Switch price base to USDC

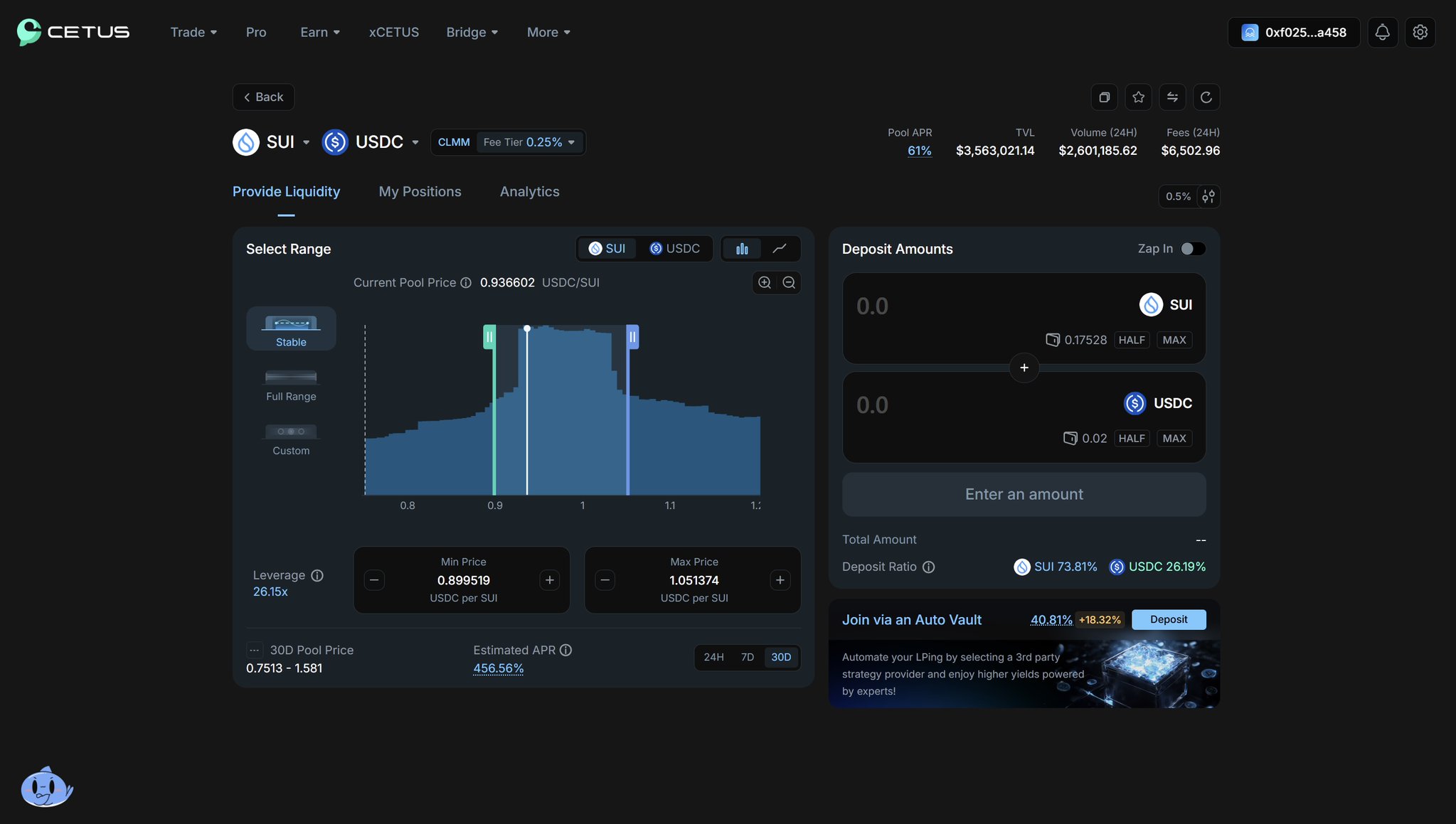pos(674,249)
